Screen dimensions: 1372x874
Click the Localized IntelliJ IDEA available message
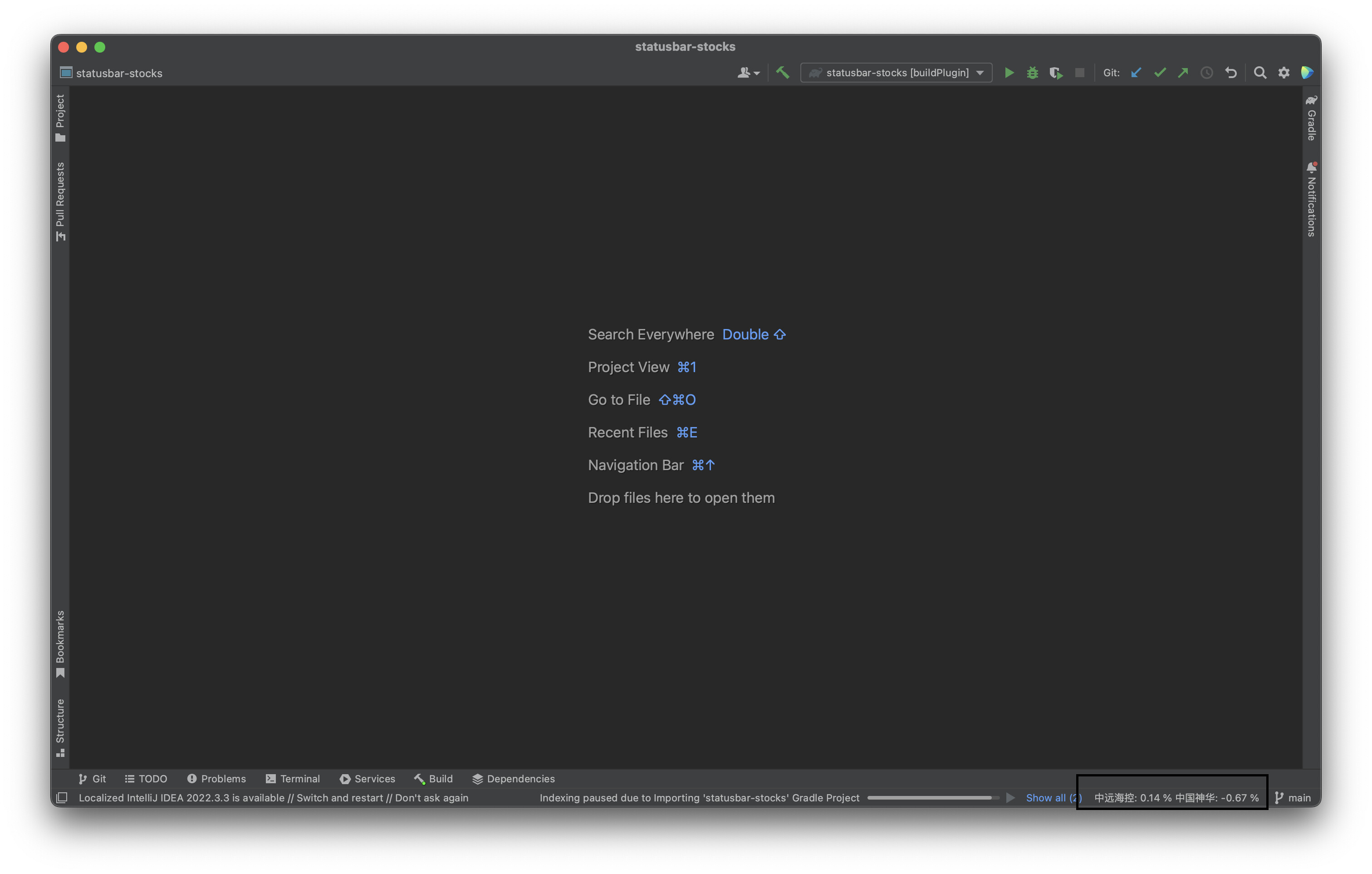point(274,798)
